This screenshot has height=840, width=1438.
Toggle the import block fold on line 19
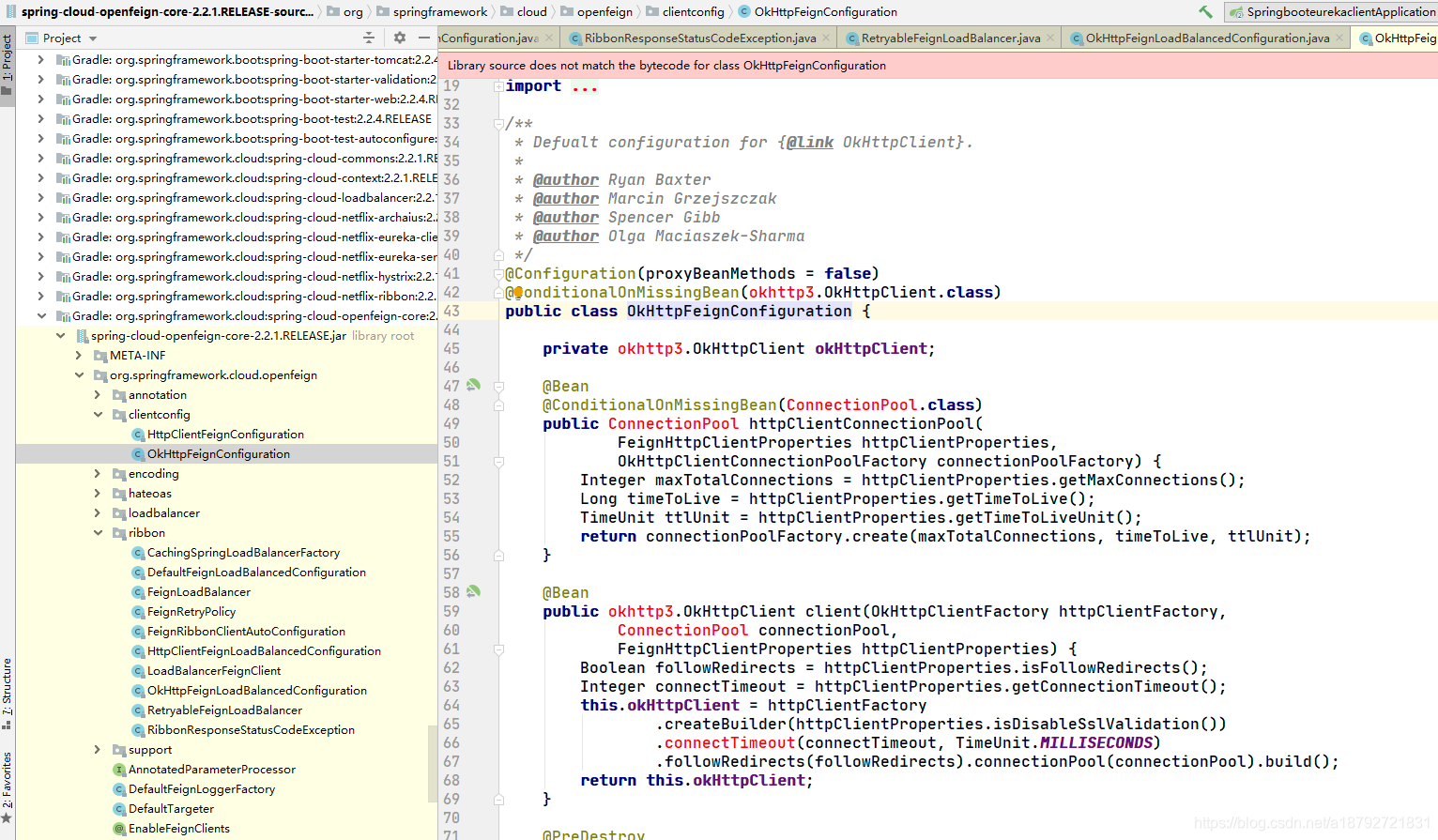[x=498, y=85]
